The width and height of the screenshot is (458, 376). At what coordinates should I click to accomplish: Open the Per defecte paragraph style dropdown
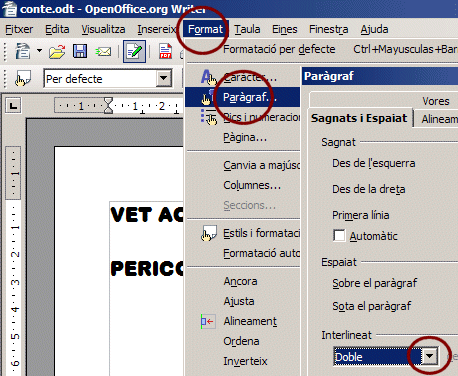pos(164,79)
